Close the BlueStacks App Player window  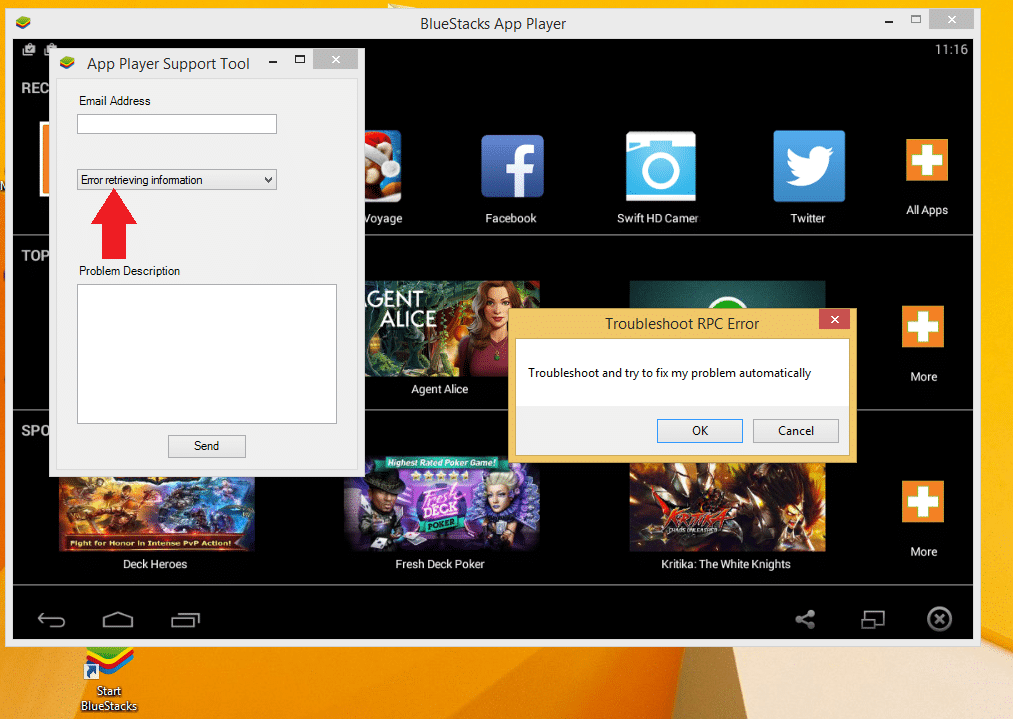tap(951, 19)
